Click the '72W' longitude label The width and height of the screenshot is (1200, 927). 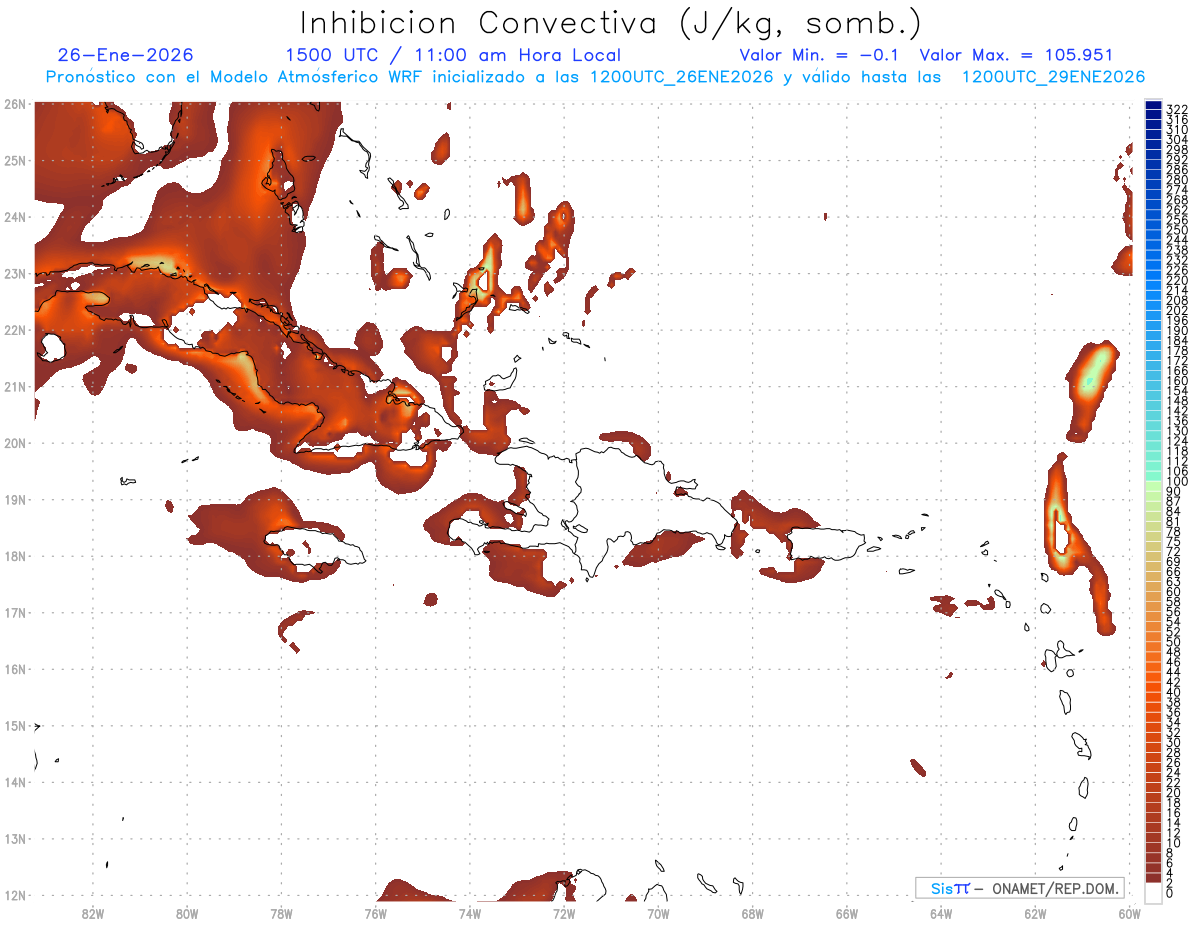click(564, 913)
